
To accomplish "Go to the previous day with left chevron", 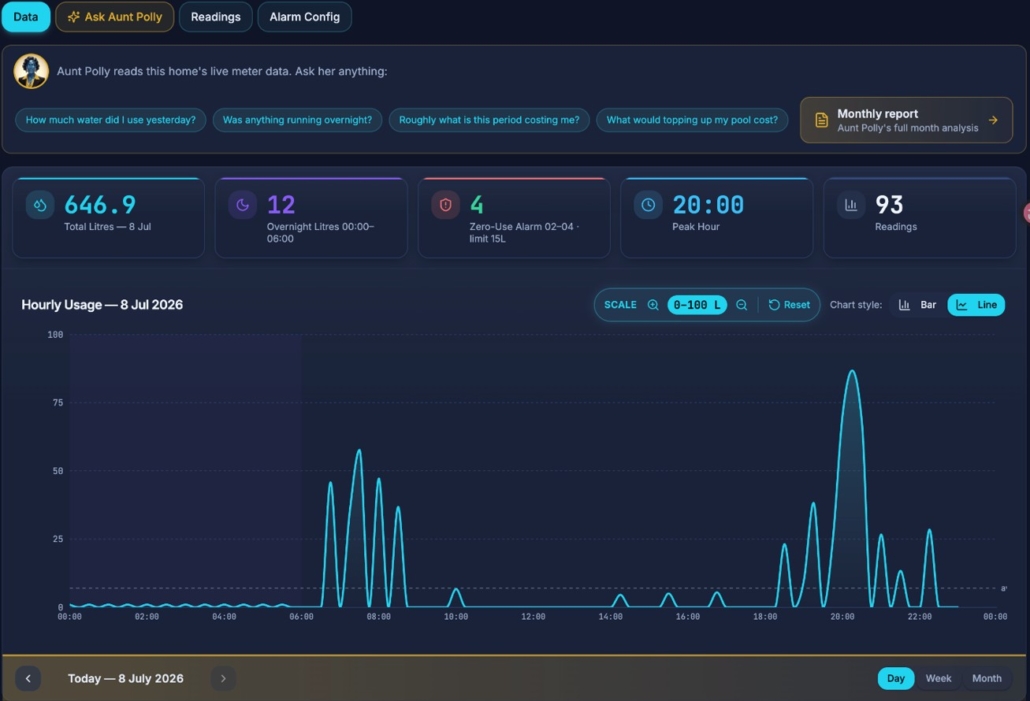I will point(28,678).
